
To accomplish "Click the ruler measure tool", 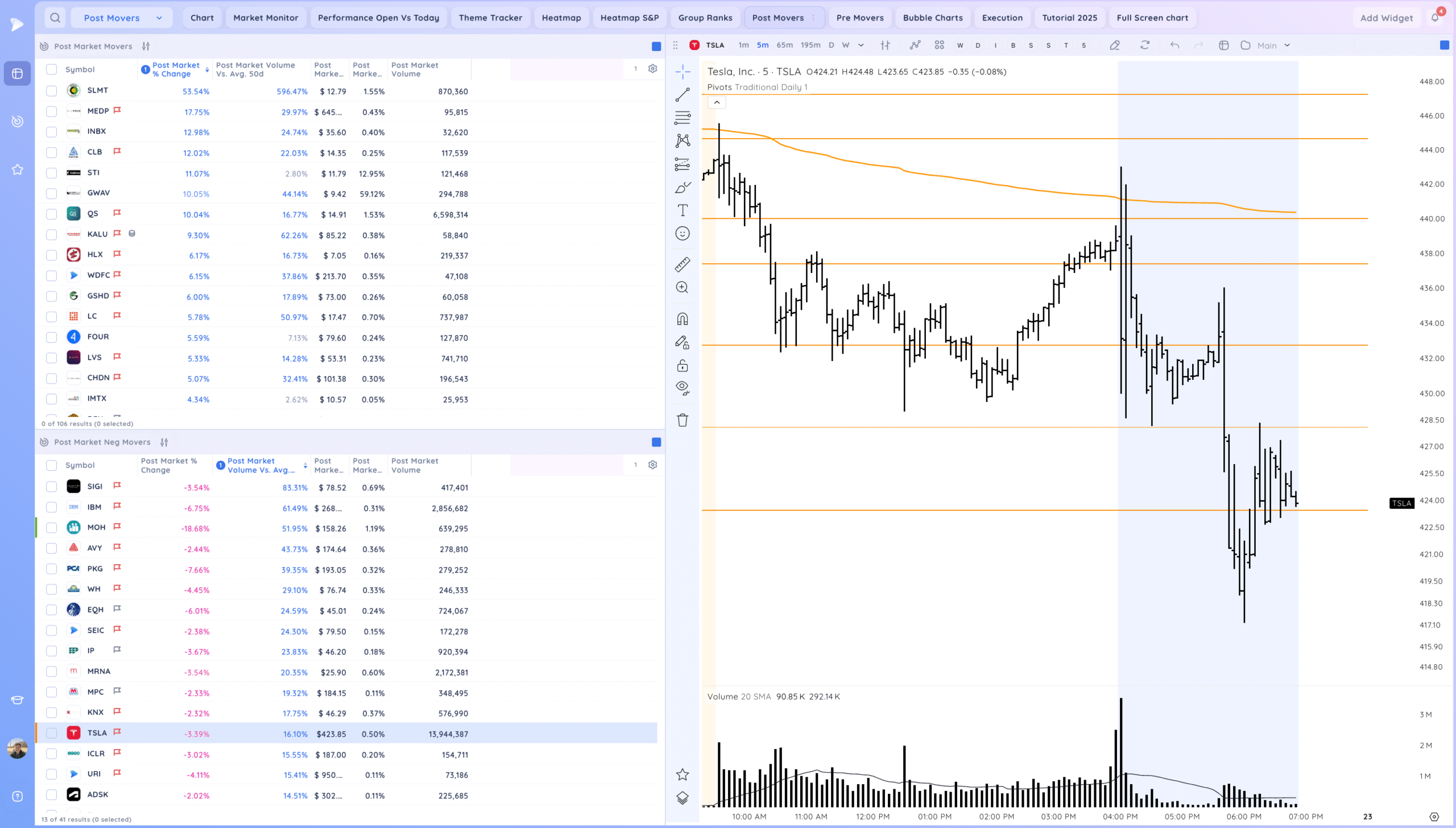I will (x=682, y=264).
